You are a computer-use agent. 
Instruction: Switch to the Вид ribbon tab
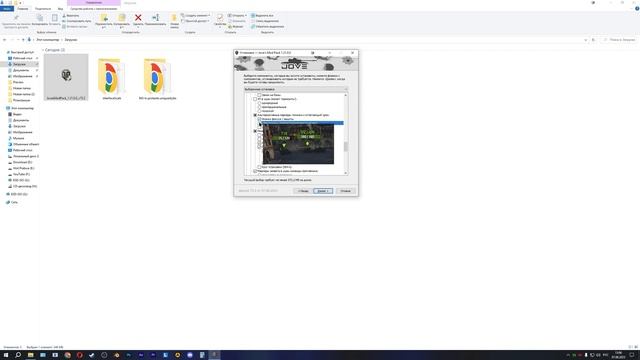60,9
